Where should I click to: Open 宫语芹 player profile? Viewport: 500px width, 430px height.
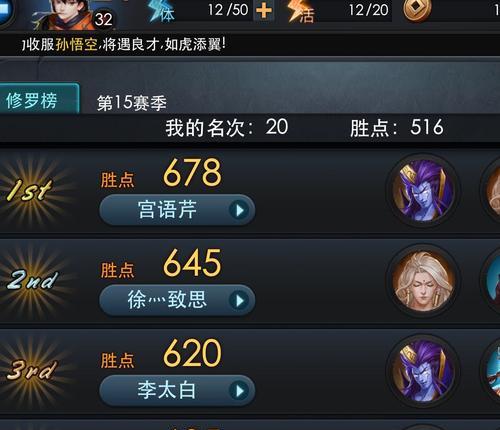point(177,210)
